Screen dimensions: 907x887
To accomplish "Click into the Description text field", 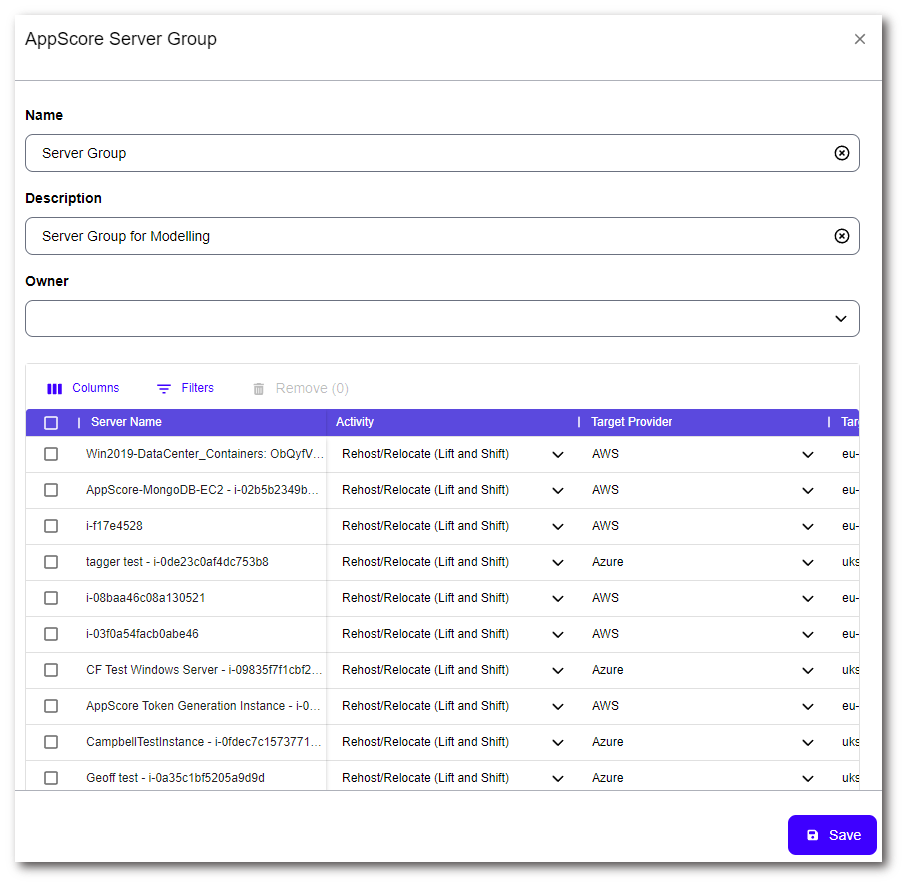I will (x=430, y=236).
